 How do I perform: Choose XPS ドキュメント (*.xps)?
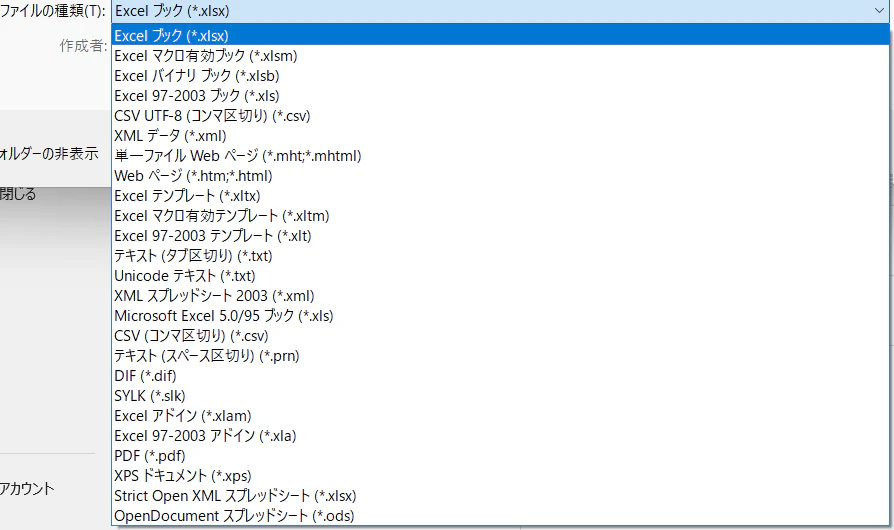tap(500, 476)
